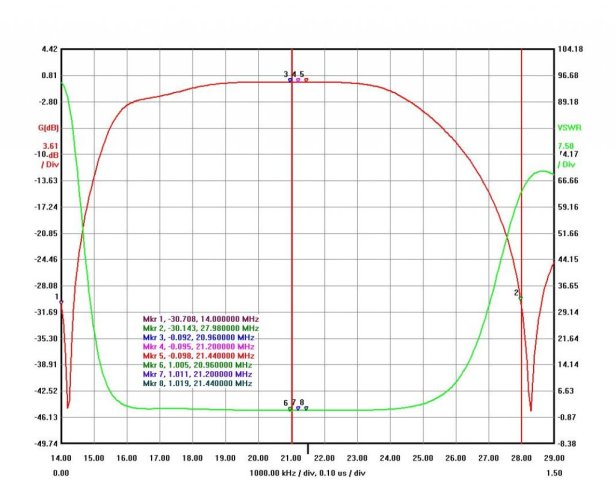The width and height of the screenshot is (616, 493).
Task: Select the Mkr 7 VSWR 1.011 readout
Action: (198, 374)
